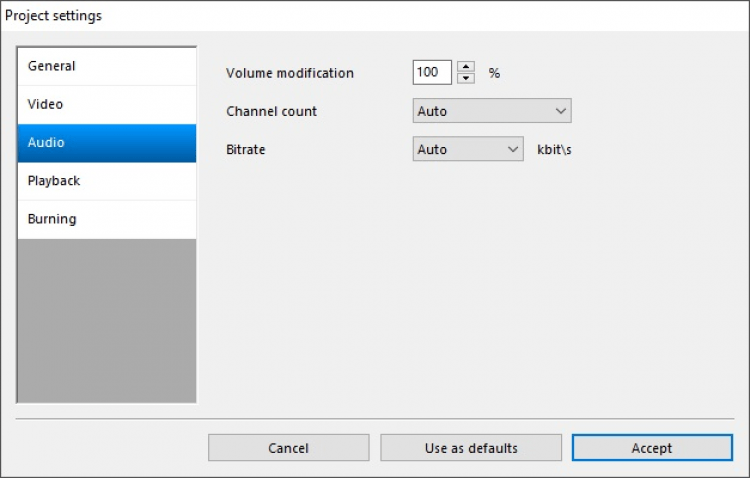Accept the project settings

tap(652, 448)
